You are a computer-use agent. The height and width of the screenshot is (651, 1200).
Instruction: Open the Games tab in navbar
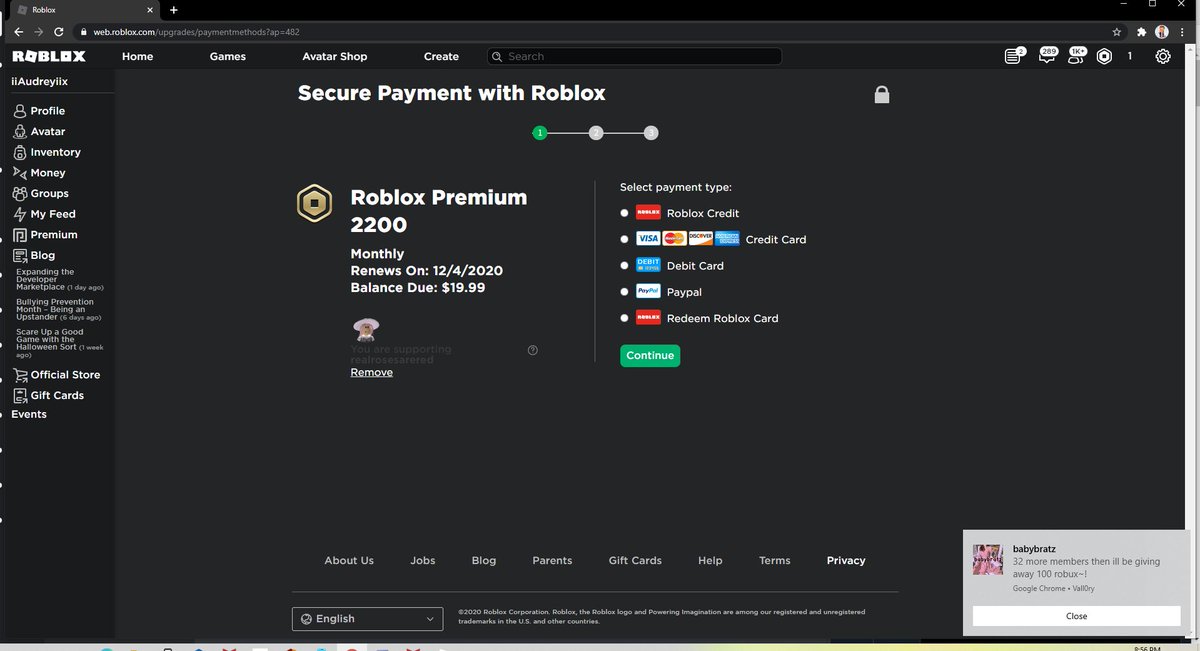[x=227, y=57]
